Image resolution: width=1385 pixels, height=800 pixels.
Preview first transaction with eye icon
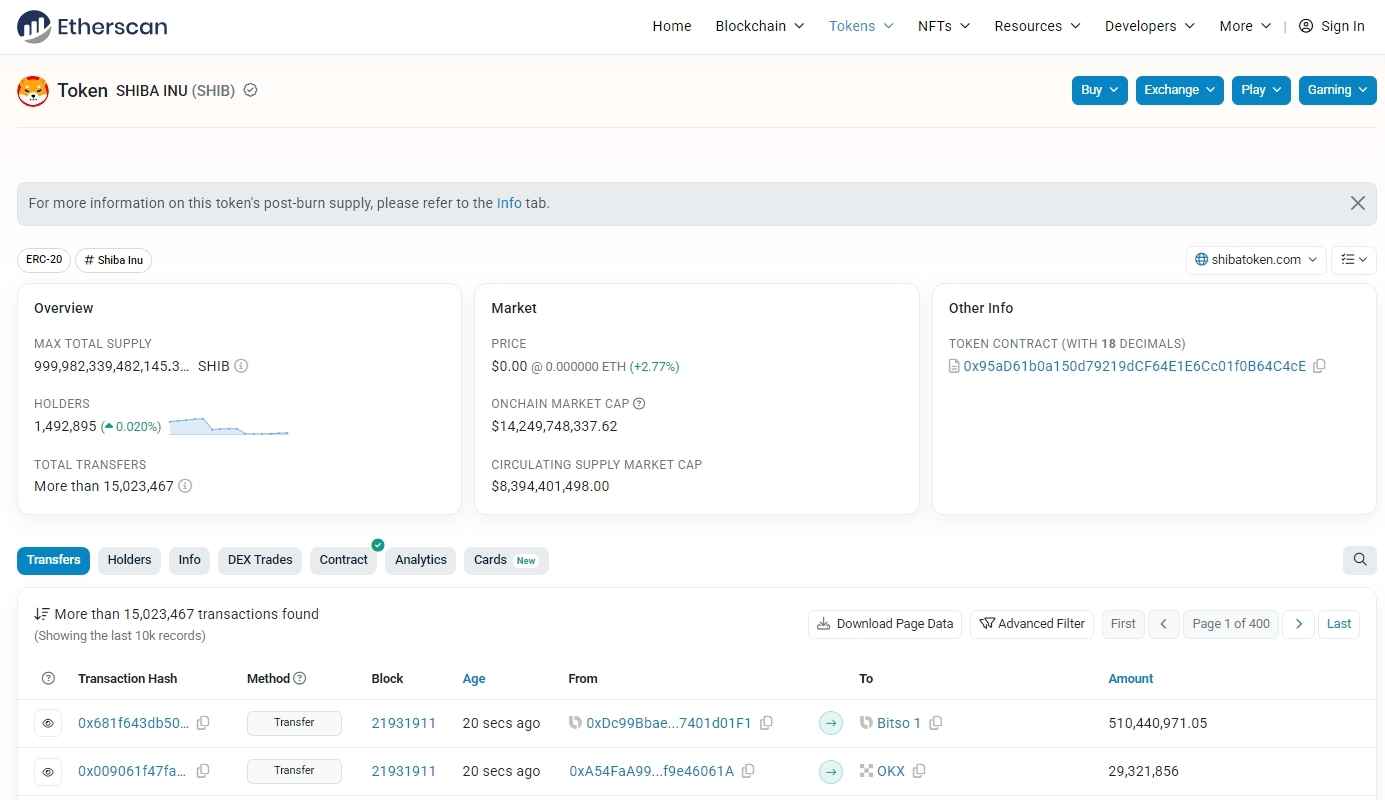(47, 723)
